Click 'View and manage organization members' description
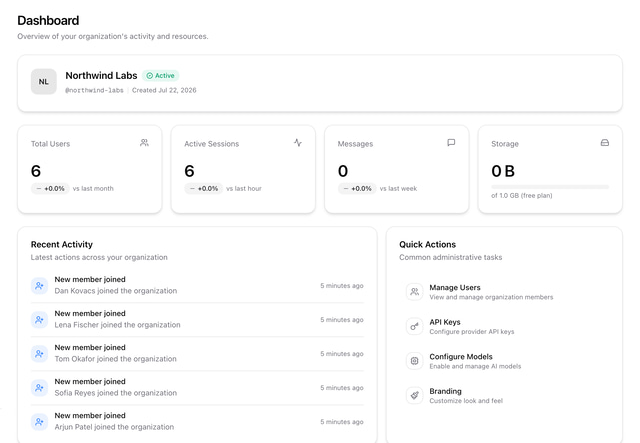The image size is (640, 443). [491, 297]
